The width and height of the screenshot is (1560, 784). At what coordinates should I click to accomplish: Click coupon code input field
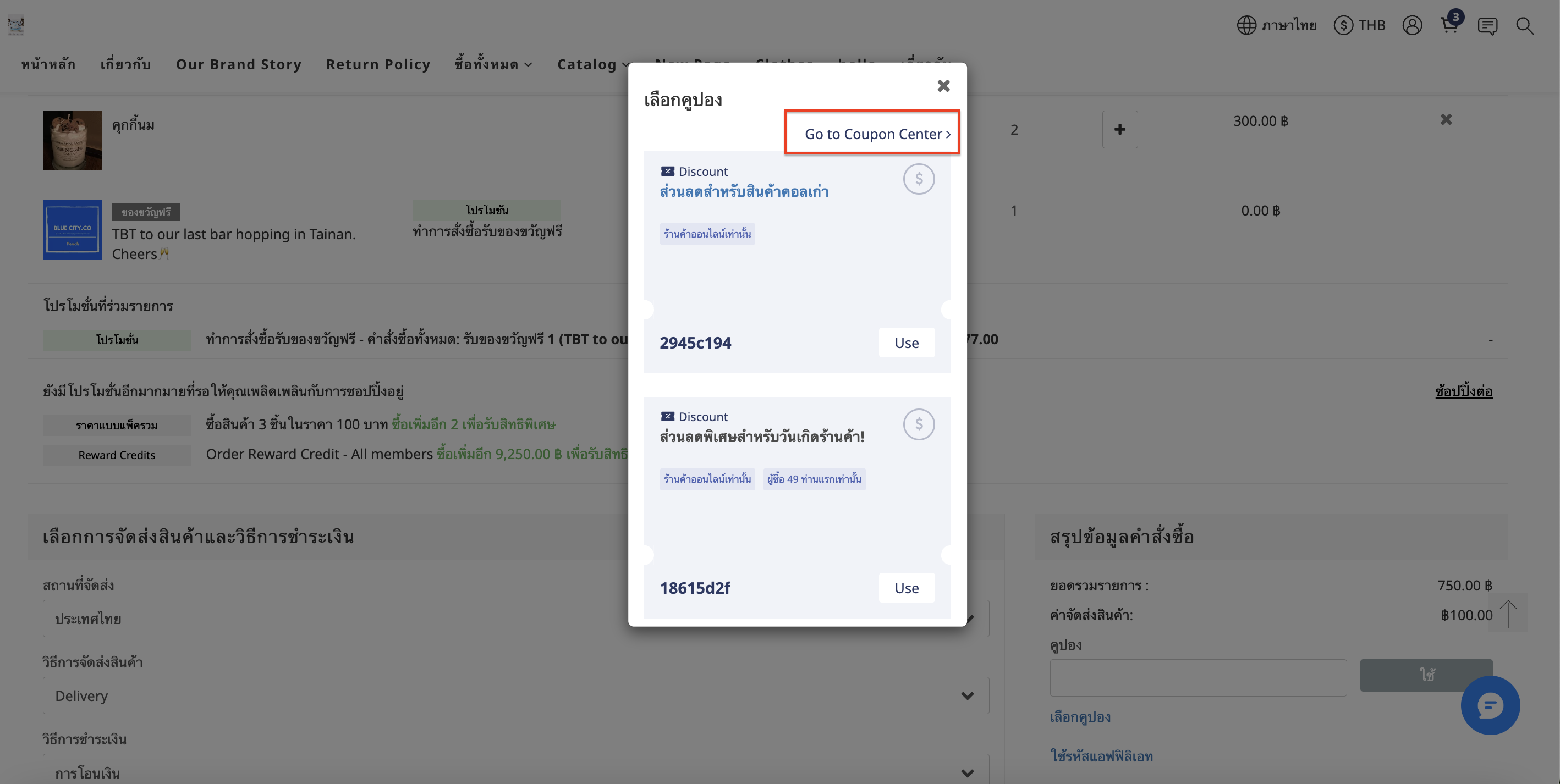click(1198, 677)
